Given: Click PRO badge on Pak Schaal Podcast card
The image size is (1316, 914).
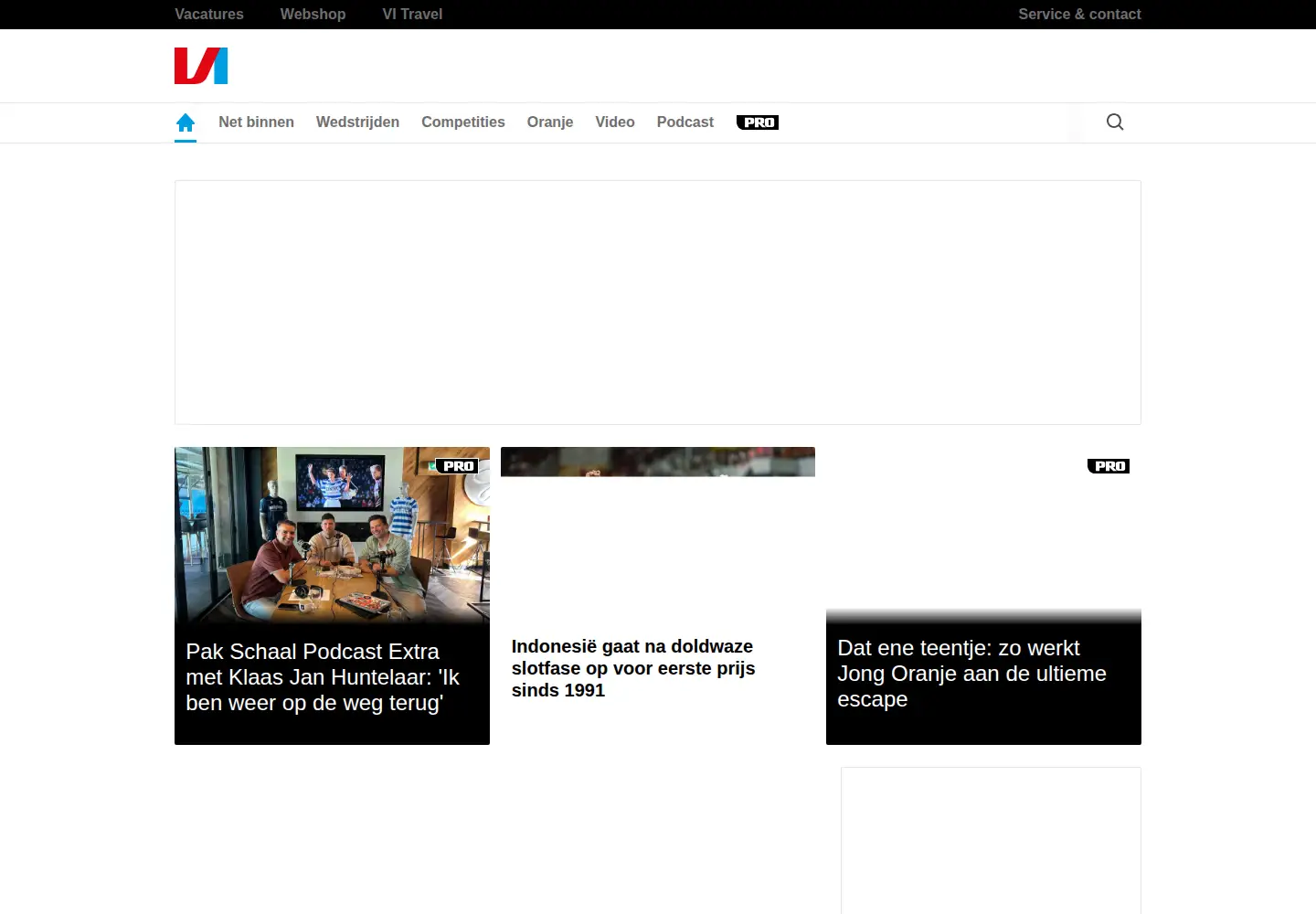Looking at the screenshot, I should pyautogui.click(x=457, y=466).
